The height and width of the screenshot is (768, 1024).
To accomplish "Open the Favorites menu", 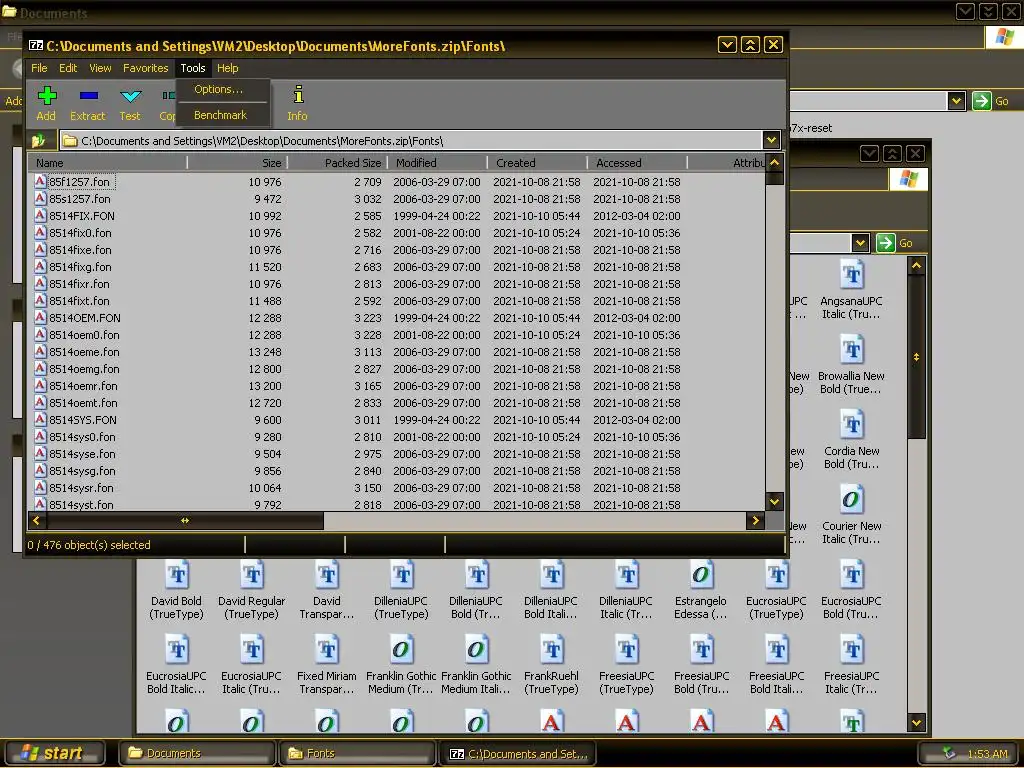I will coord(146,68).
